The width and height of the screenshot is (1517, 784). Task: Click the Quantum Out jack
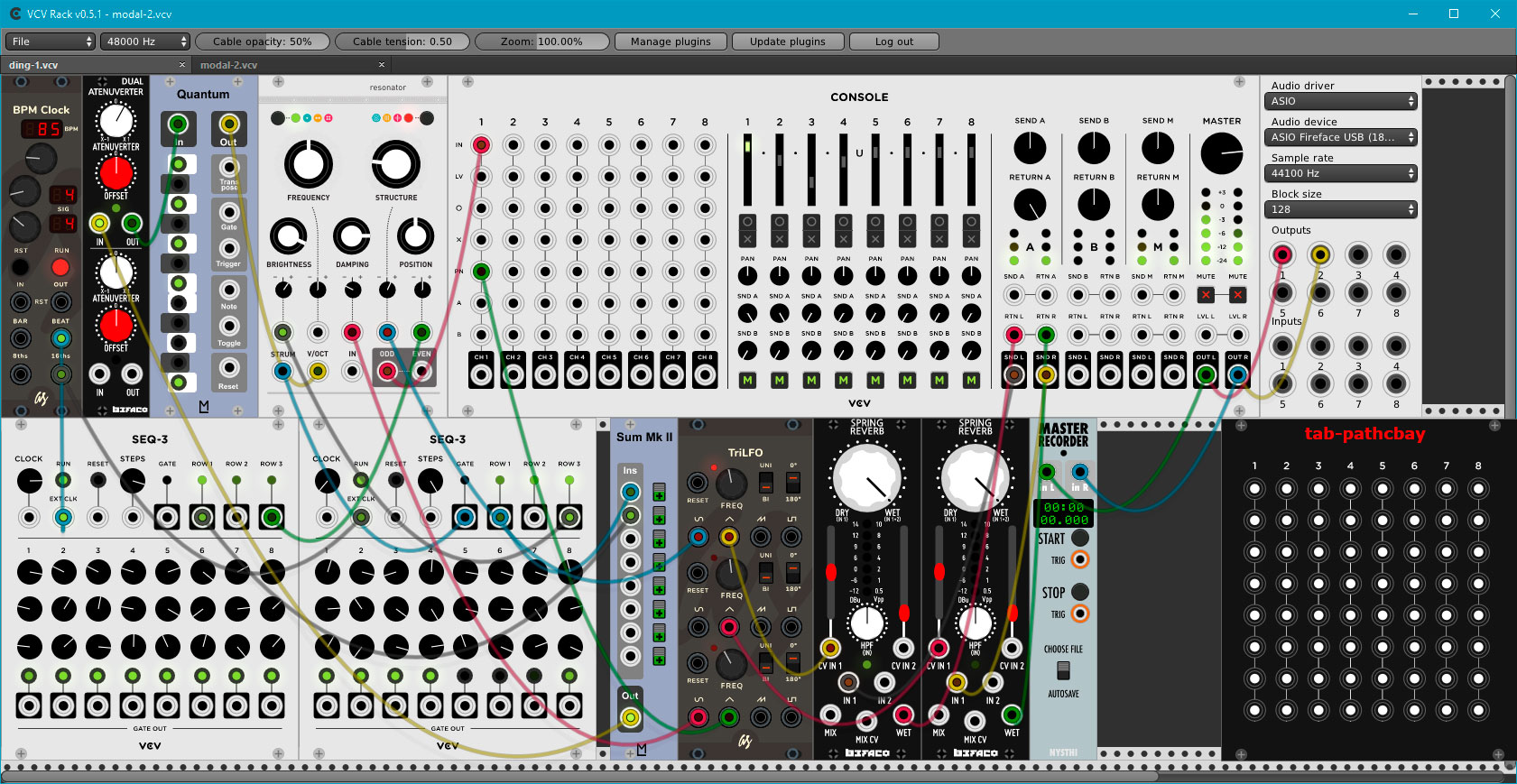coord(229,124)
